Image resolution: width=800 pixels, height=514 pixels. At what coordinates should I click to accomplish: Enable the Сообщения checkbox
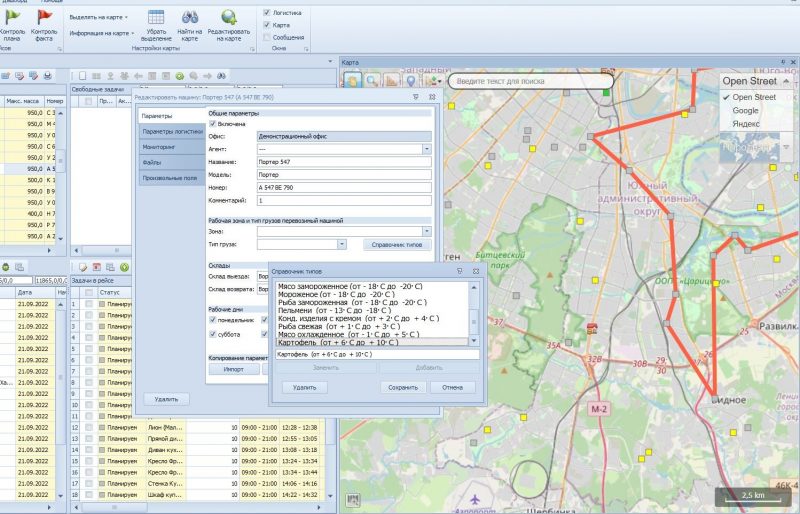[x=267, y=37]
